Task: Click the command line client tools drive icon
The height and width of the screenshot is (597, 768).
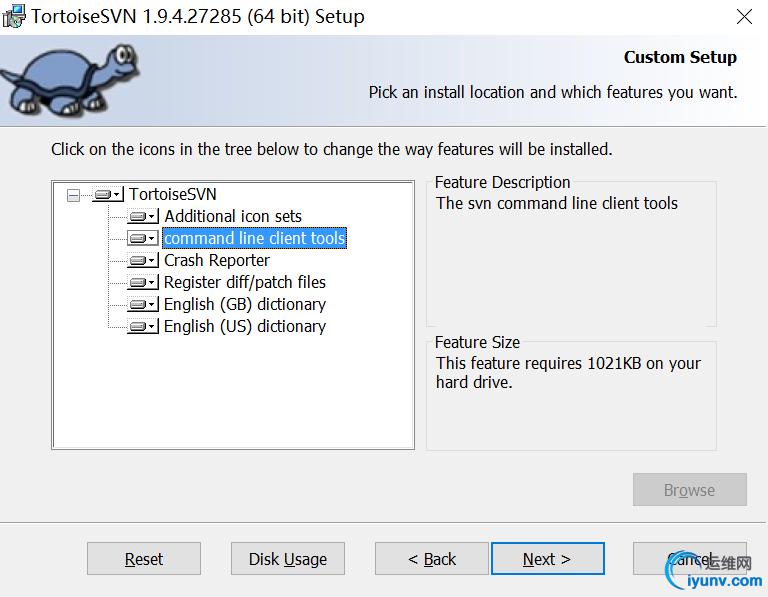Action: coord(143,238)
